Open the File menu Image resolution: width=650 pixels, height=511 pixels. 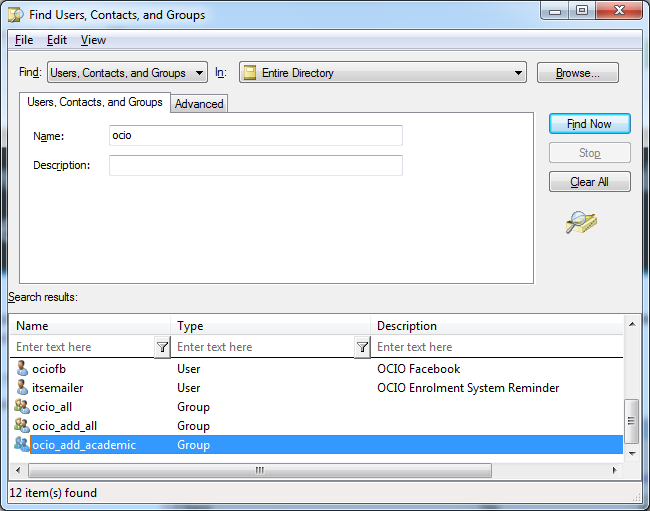click(24, 40)
